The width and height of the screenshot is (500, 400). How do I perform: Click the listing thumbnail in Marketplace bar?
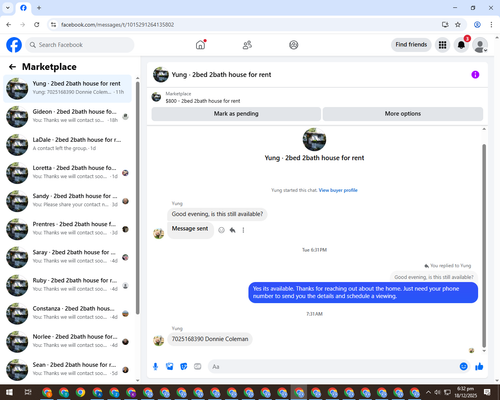tap(156, 97)
